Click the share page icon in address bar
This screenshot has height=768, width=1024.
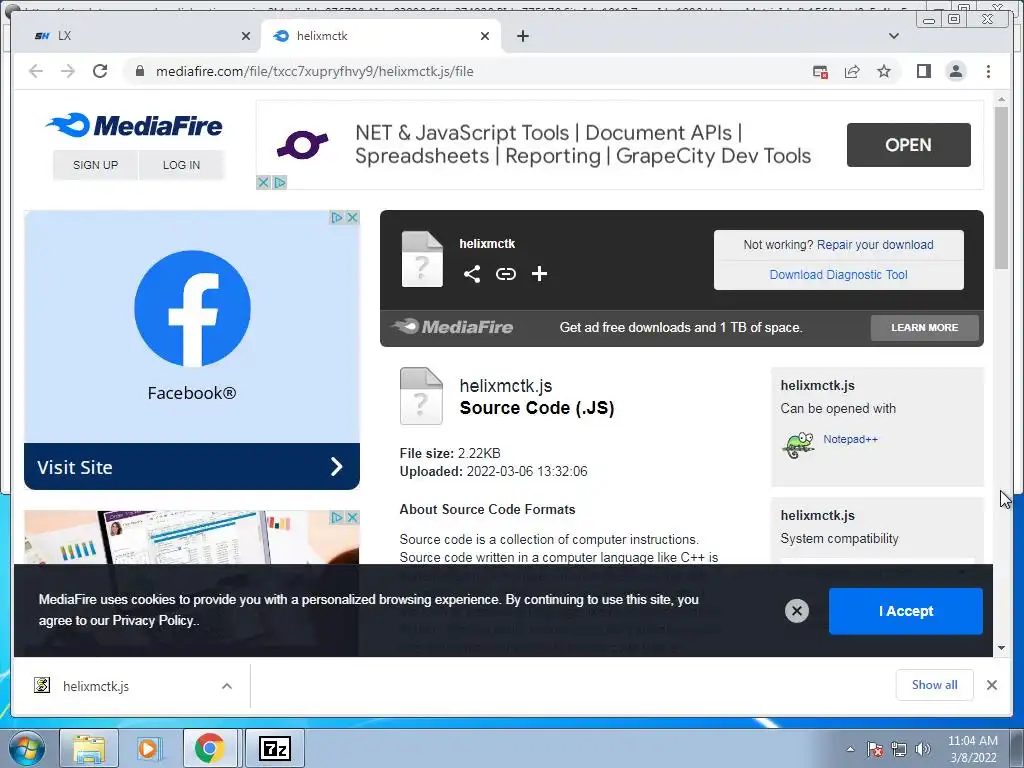click(852, 72)
